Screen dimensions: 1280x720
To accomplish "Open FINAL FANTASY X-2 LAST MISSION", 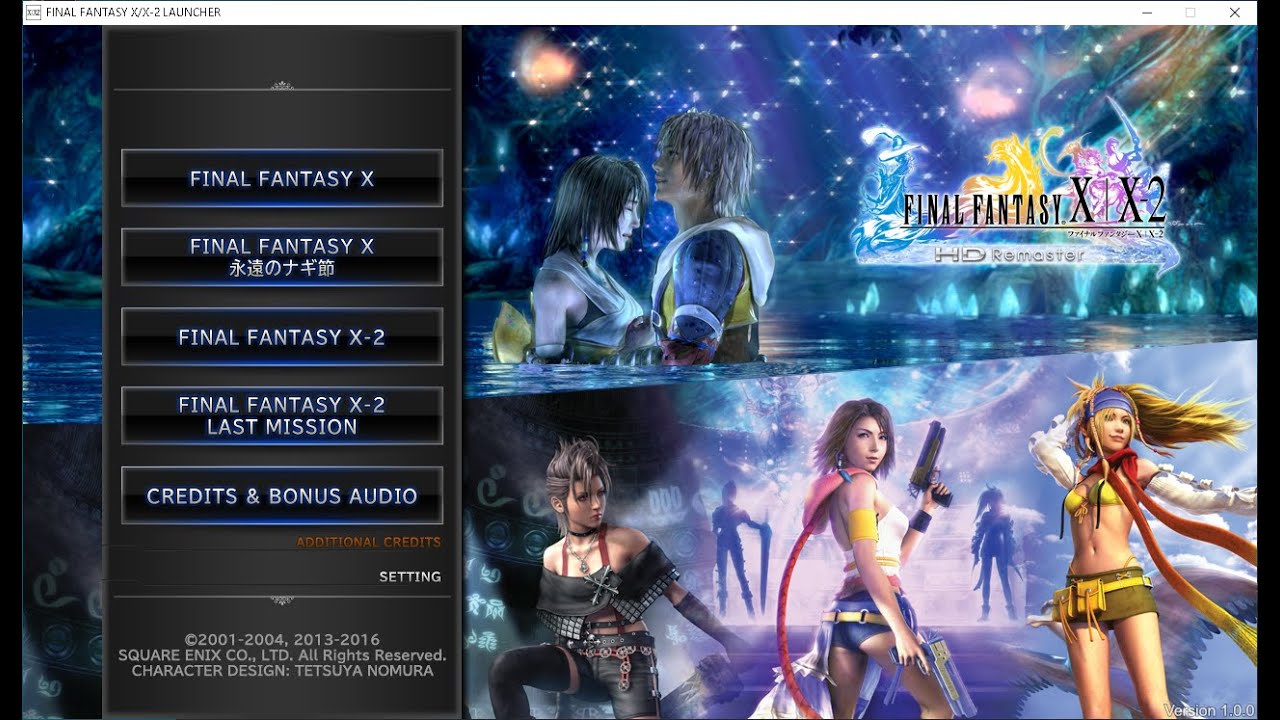I will tap(281, 416).
